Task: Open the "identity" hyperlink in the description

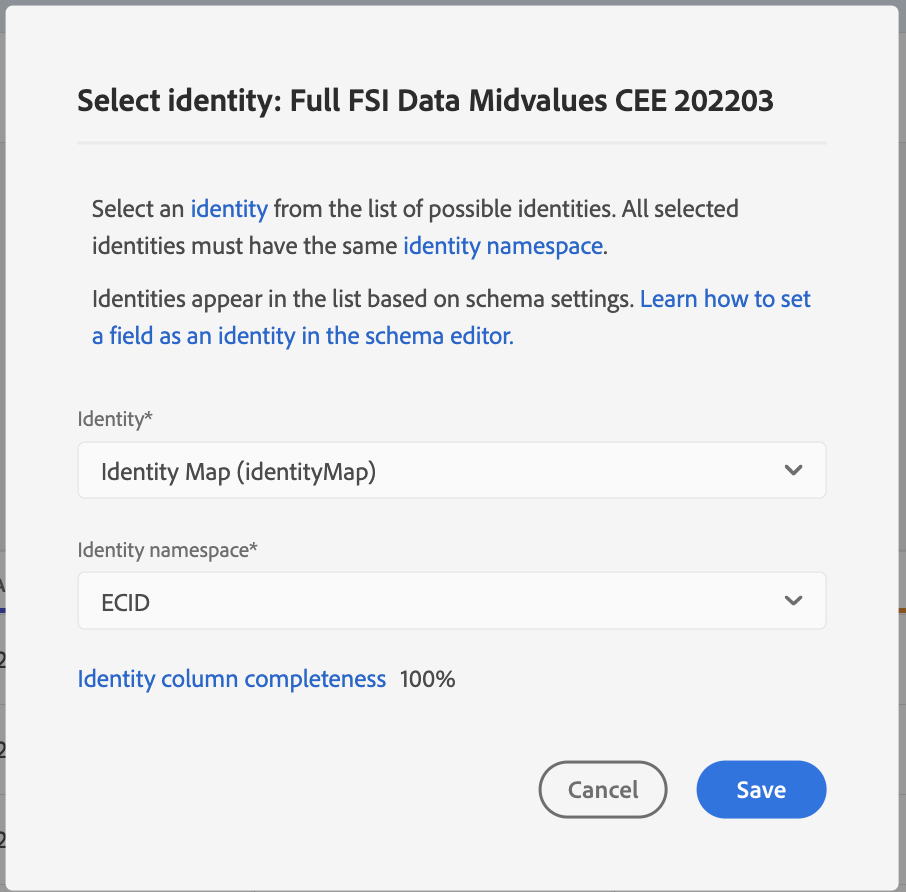Action: (x=229, y=209)
